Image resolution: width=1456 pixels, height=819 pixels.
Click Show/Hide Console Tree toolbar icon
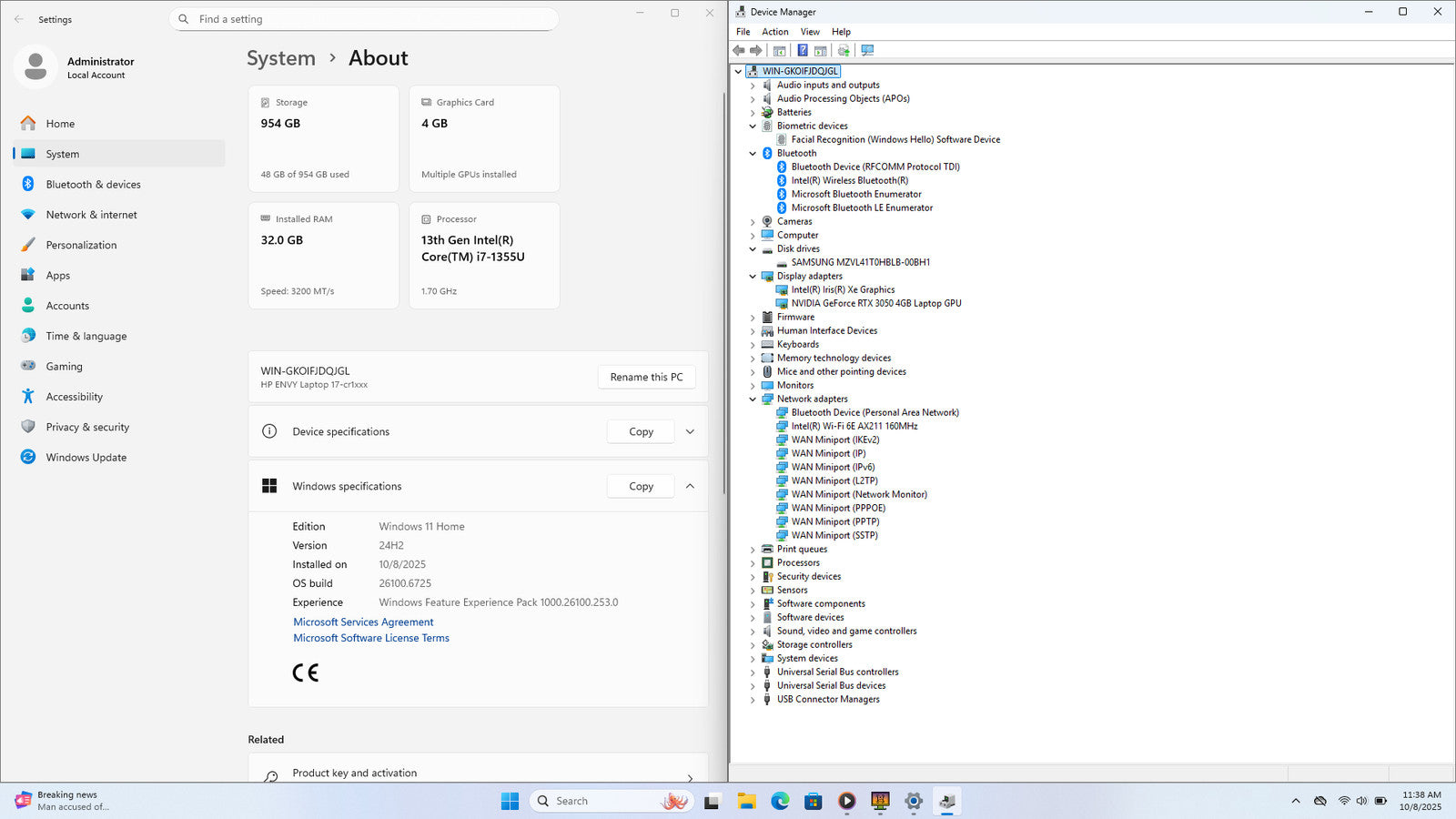(x=779, y=51)
